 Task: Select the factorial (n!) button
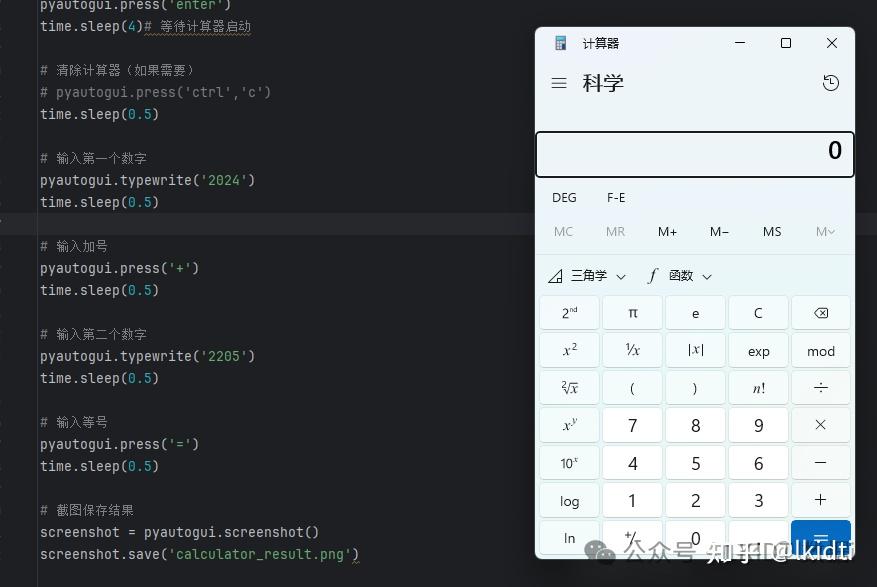(758, 387)
